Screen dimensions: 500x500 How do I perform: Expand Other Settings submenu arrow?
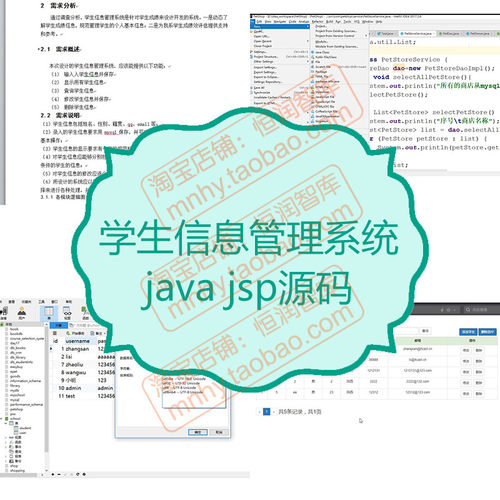(308, 62)
